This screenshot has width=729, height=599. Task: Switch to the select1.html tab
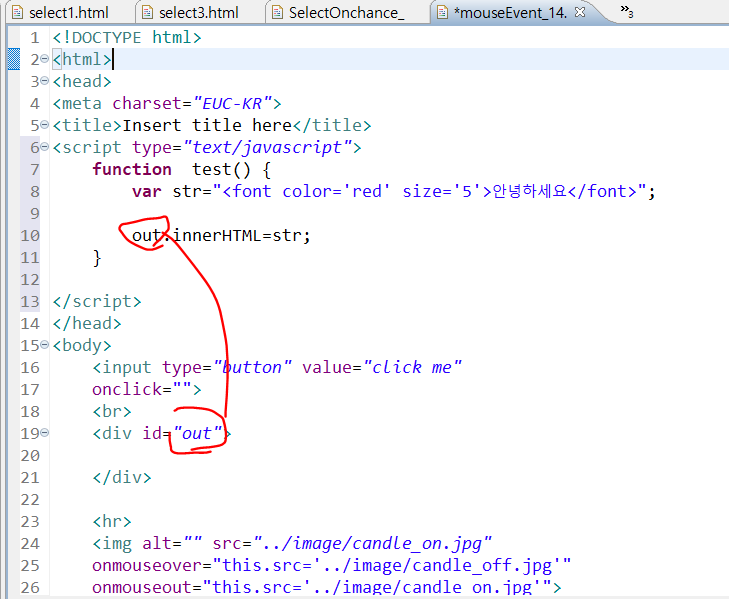pos(69,13)
